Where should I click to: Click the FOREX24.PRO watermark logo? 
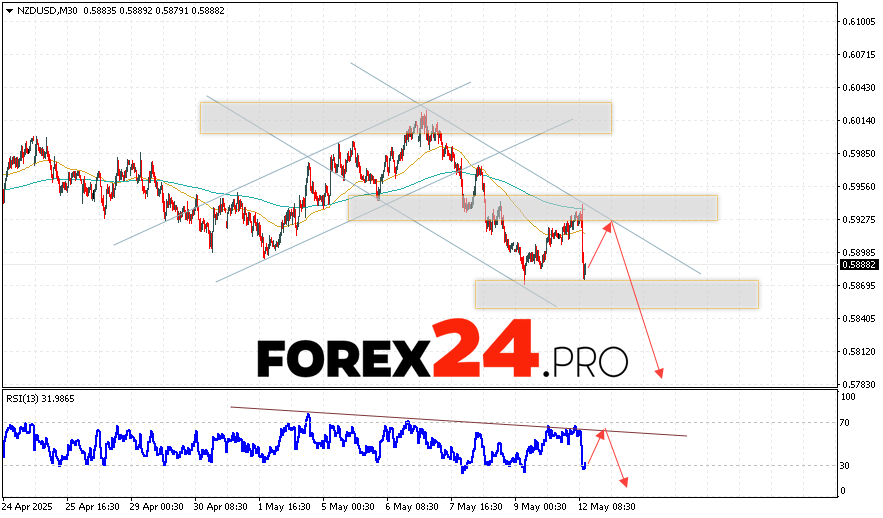[x=442, y=357]
